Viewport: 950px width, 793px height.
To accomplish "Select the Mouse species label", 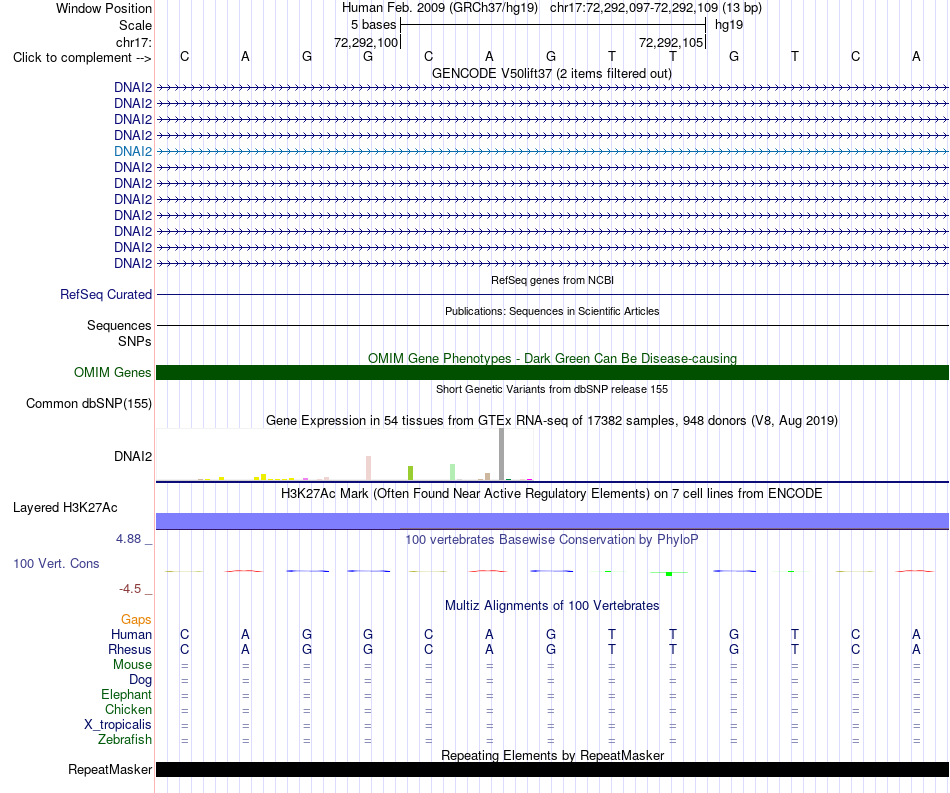I will pyautogui.click(x=132, y=665).
